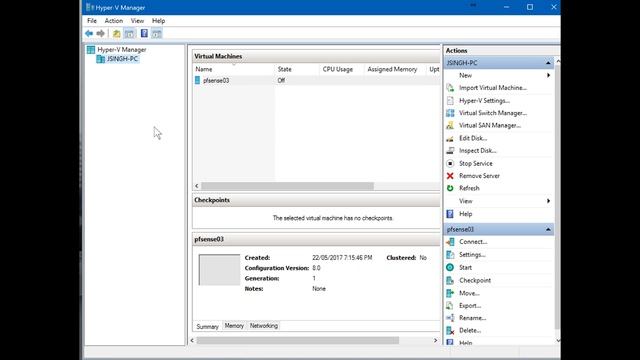Click the pfsense03 VM thumbnail preview
Screen dimensions: 640x360
(219, 270)
